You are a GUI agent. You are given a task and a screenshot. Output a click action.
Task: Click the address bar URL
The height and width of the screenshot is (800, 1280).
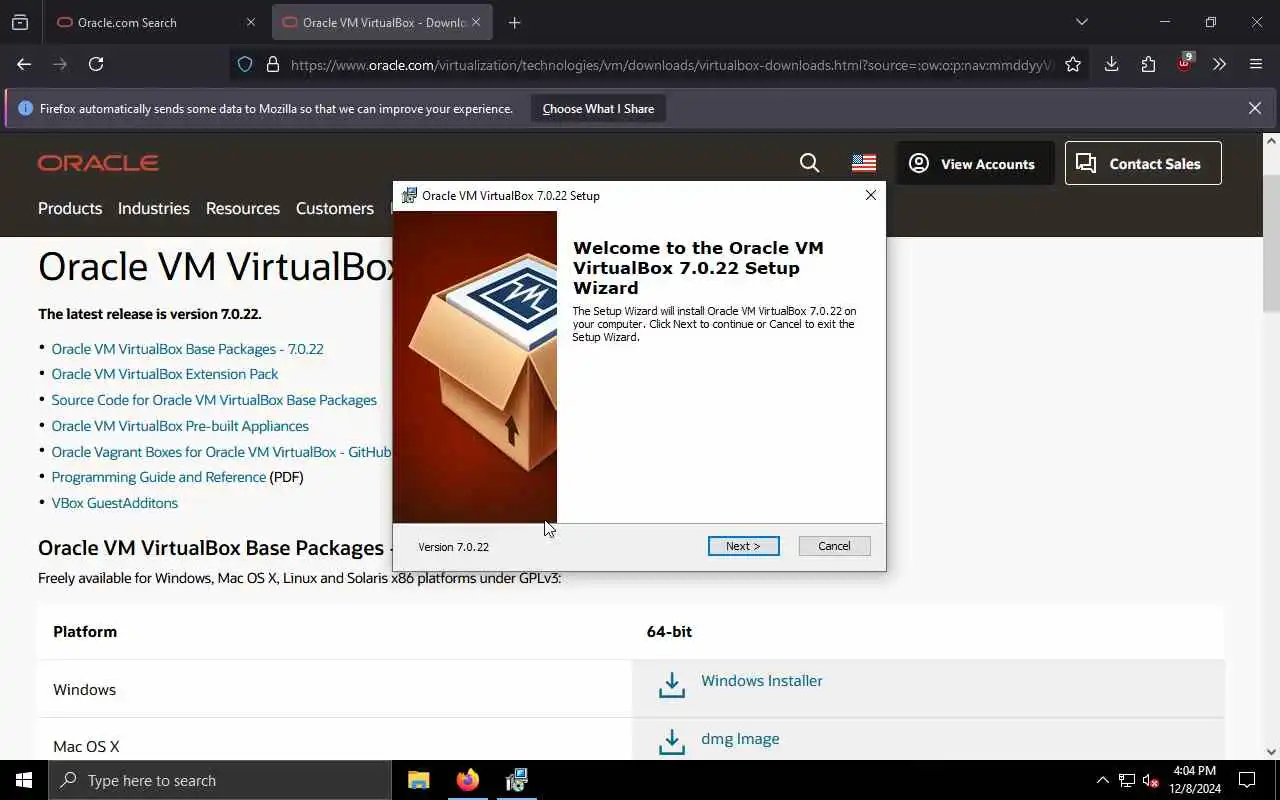pyautogui.click(x=670, y=65)
